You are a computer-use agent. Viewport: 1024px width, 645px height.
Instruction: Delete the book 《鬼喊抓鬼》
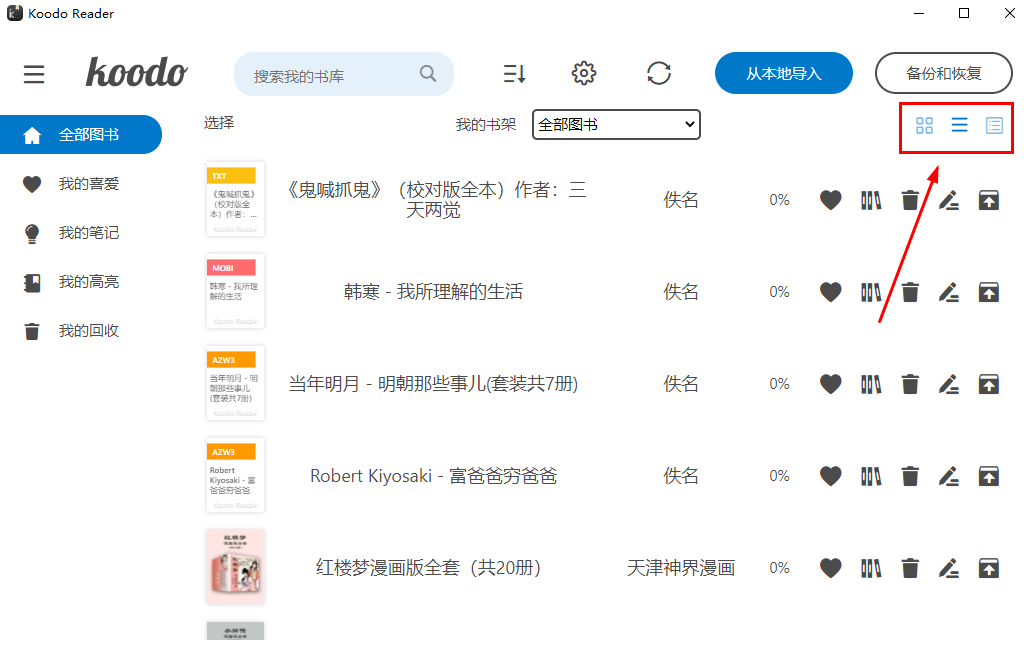pyautogui.click(x=909, y=199)
